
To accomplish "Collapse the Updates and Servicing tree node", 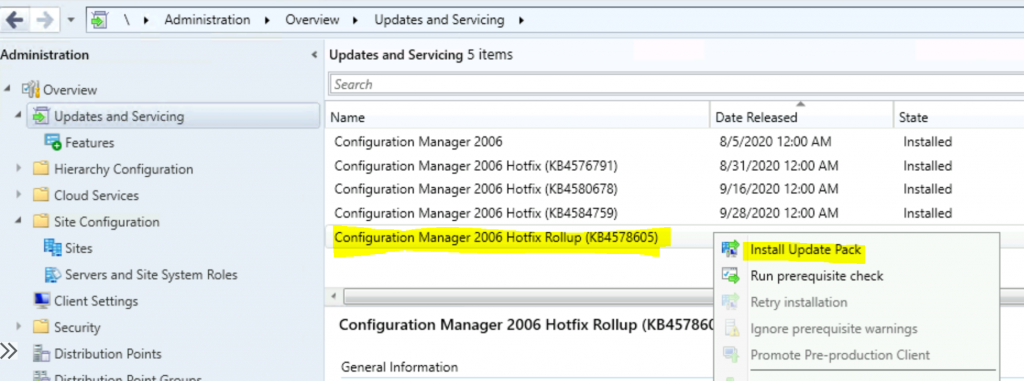I will tap(18, 116).
